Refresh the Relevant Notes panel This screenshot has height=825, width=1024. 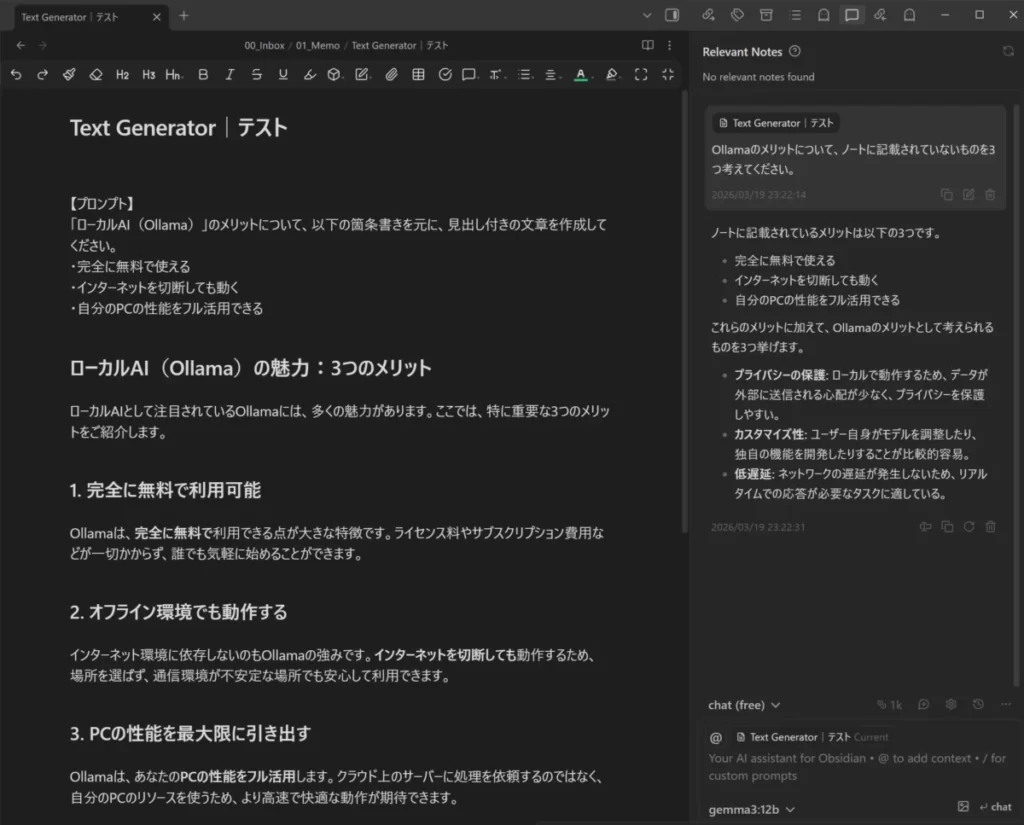[1009, 51]
